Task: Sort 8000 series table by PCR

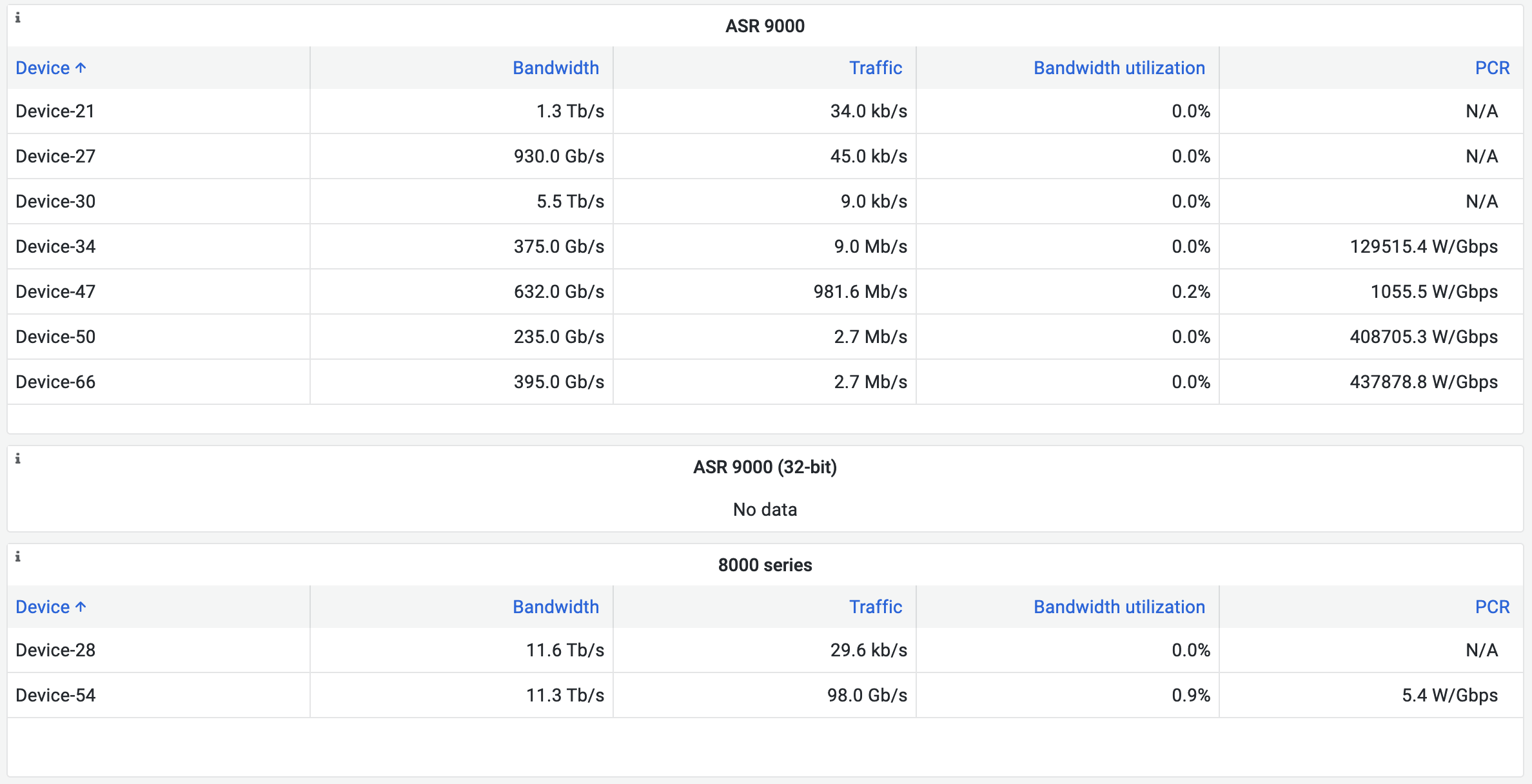Action: tap(1492, 607)
